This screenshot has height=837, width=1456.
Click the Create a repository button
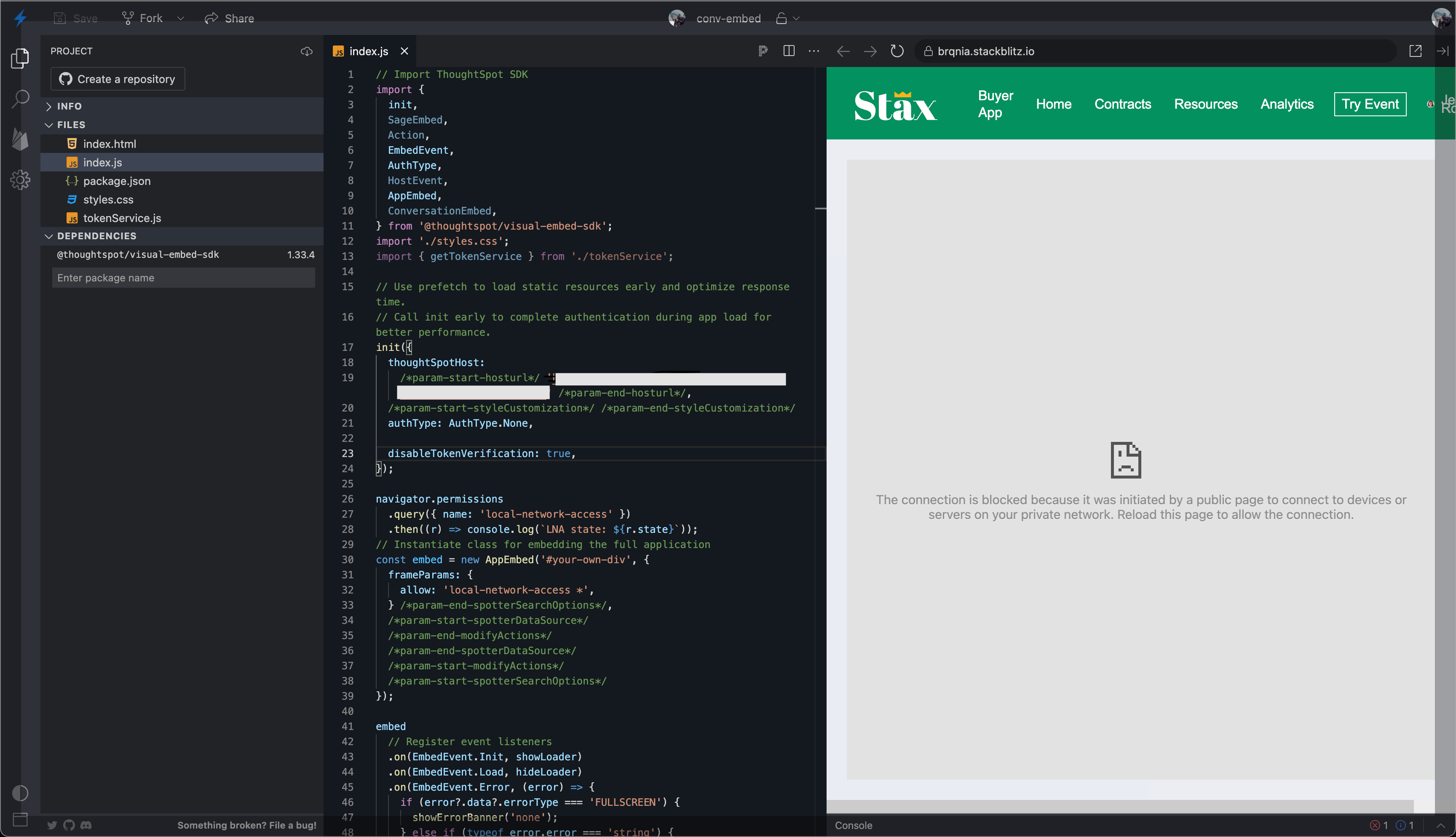click(118, 79)
